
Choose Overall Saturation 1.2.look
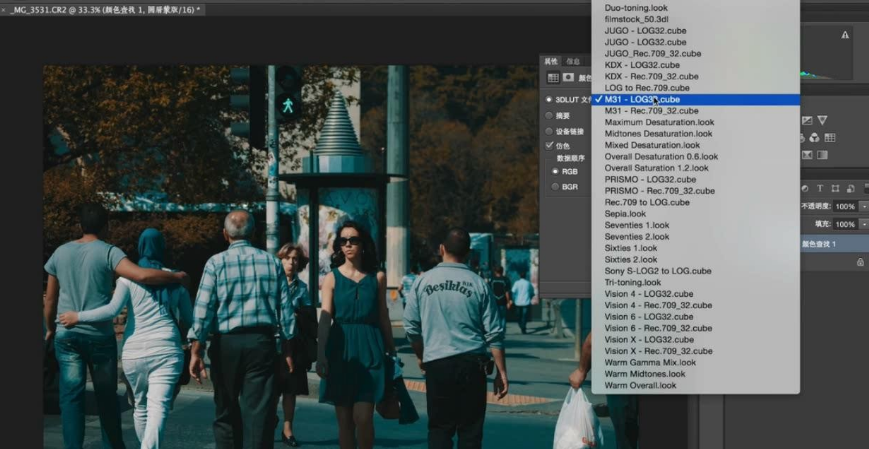[696, 168]
